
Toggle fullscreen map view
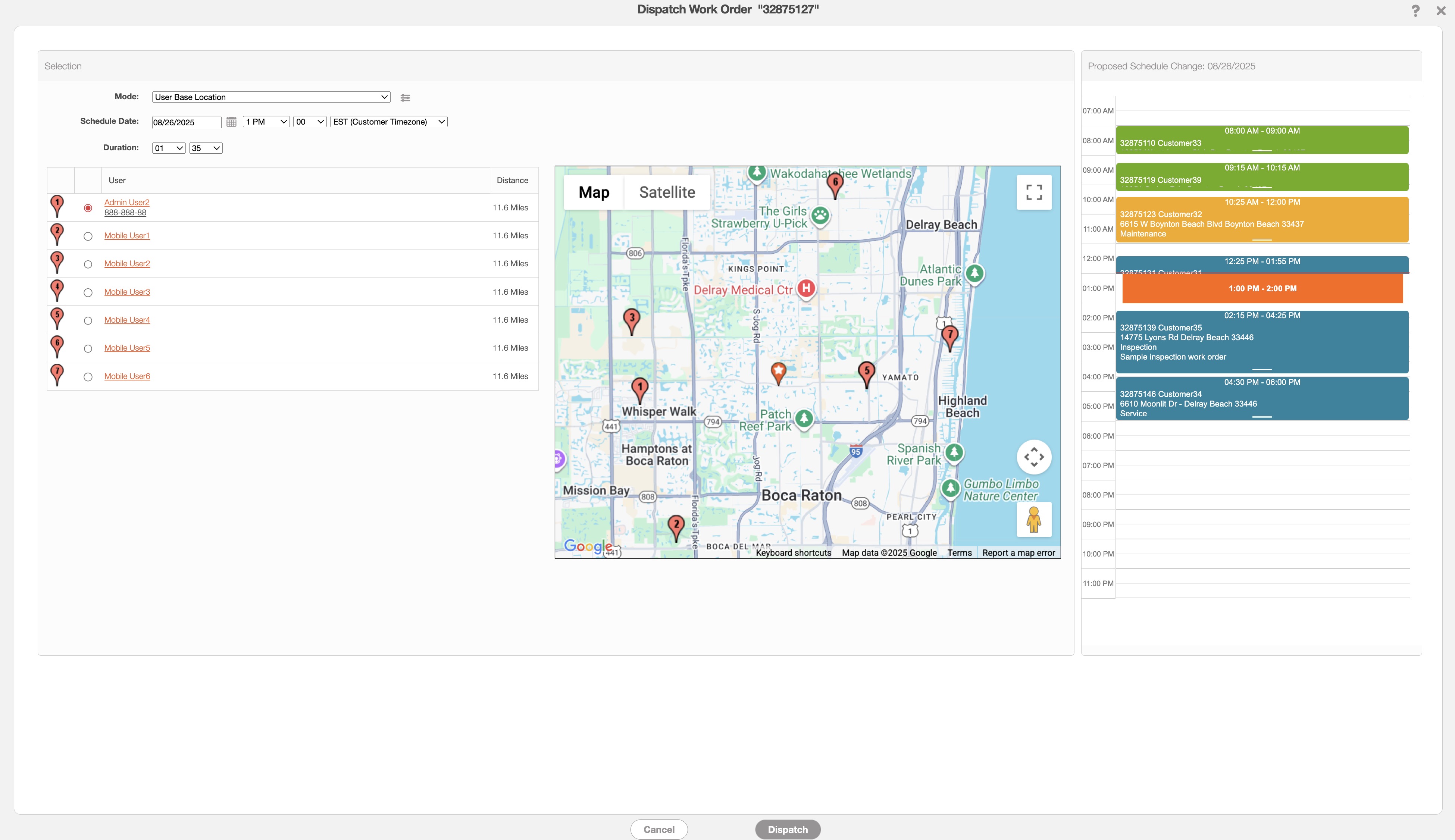point(1034,192)
